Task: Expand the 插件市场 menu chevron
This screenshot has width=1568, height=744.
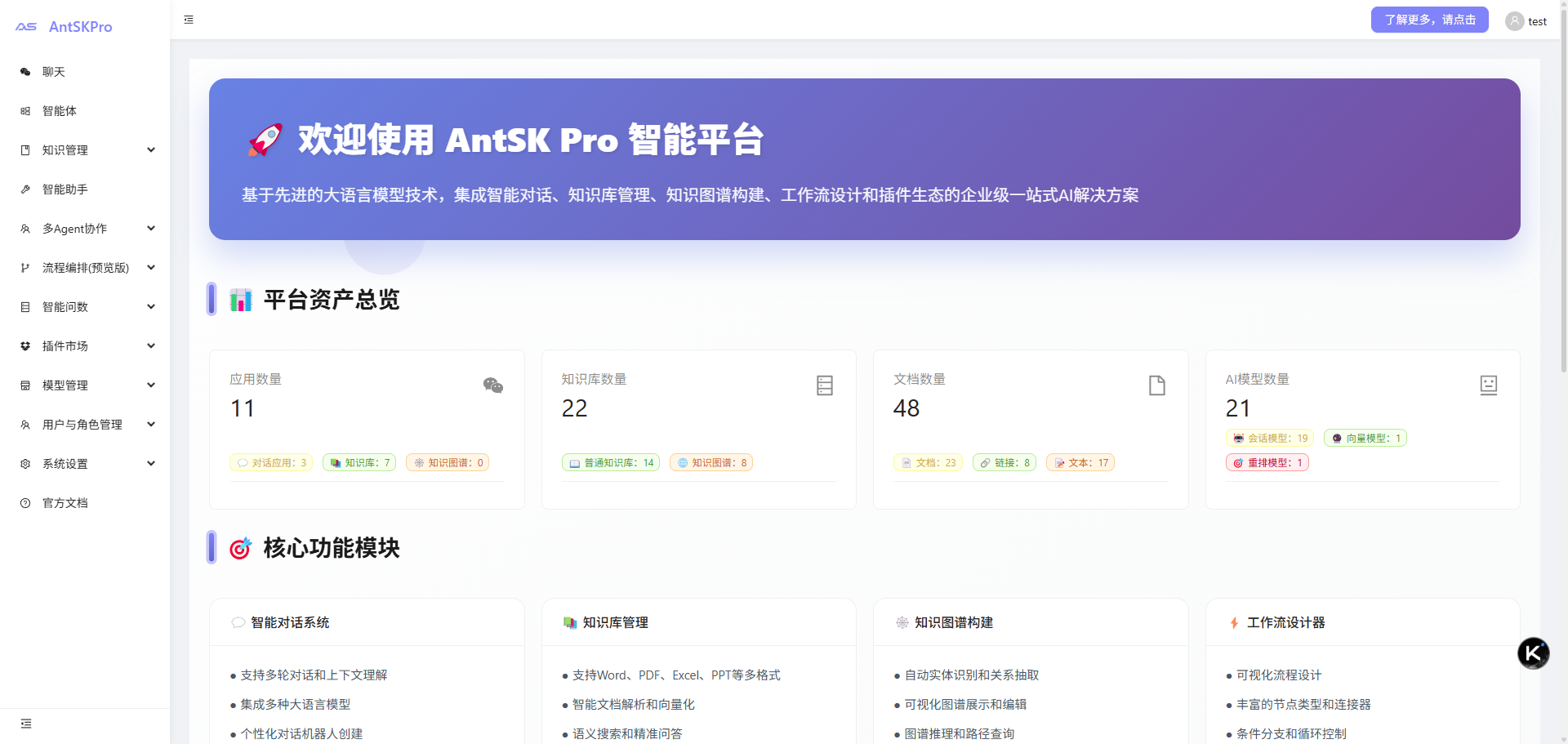Action: click(151, 346)
